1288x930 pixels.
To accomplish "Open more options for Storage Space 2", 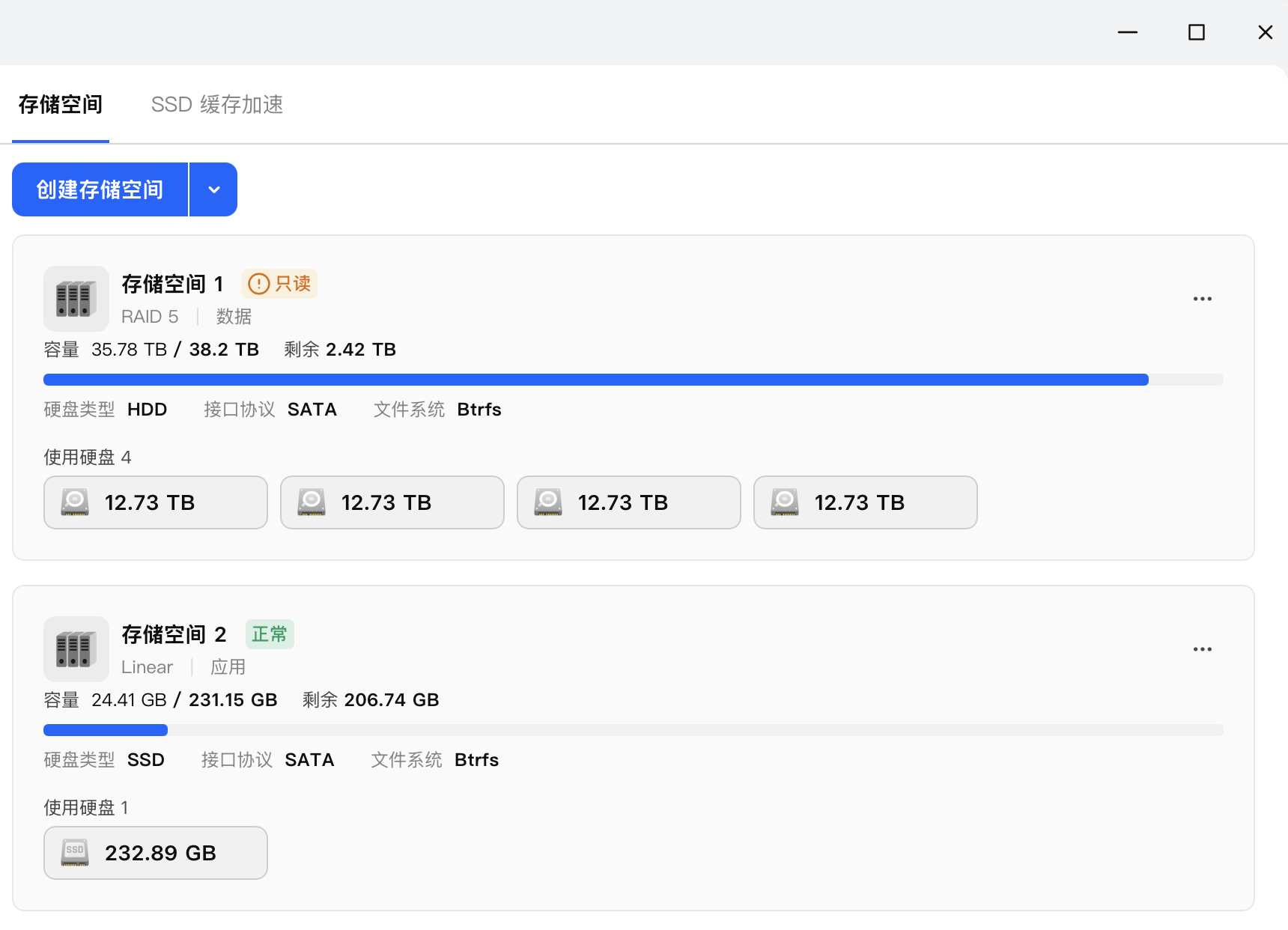I will coord(1203,649).
